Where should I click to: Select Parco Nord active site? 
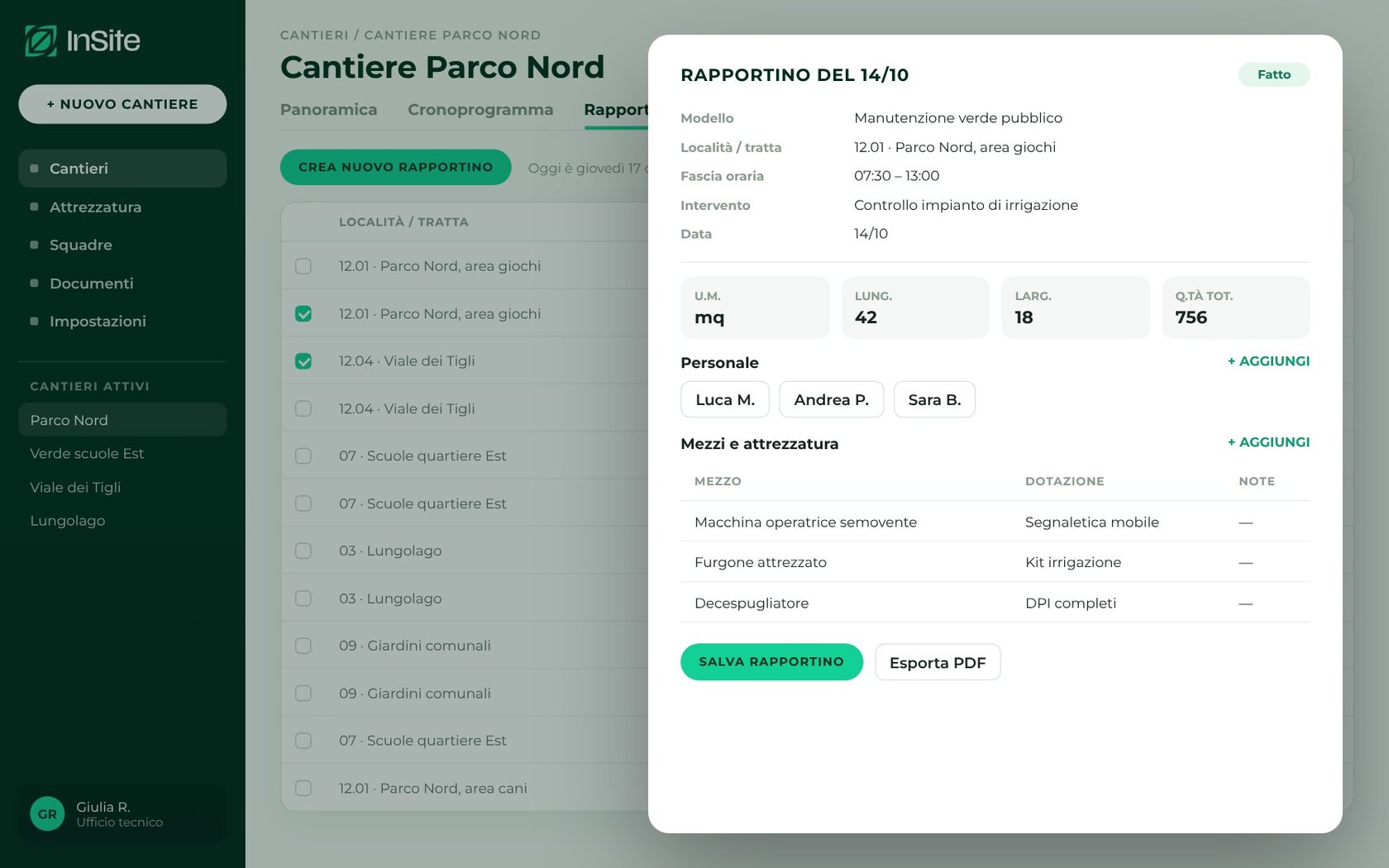[x=122, y=420]
